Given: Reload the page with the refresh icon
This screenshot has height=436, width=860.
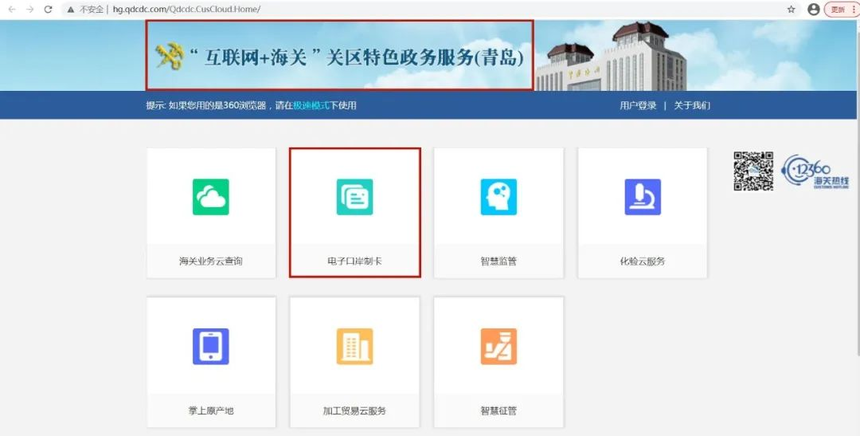Looking at the screenshot, I should 48,9.
